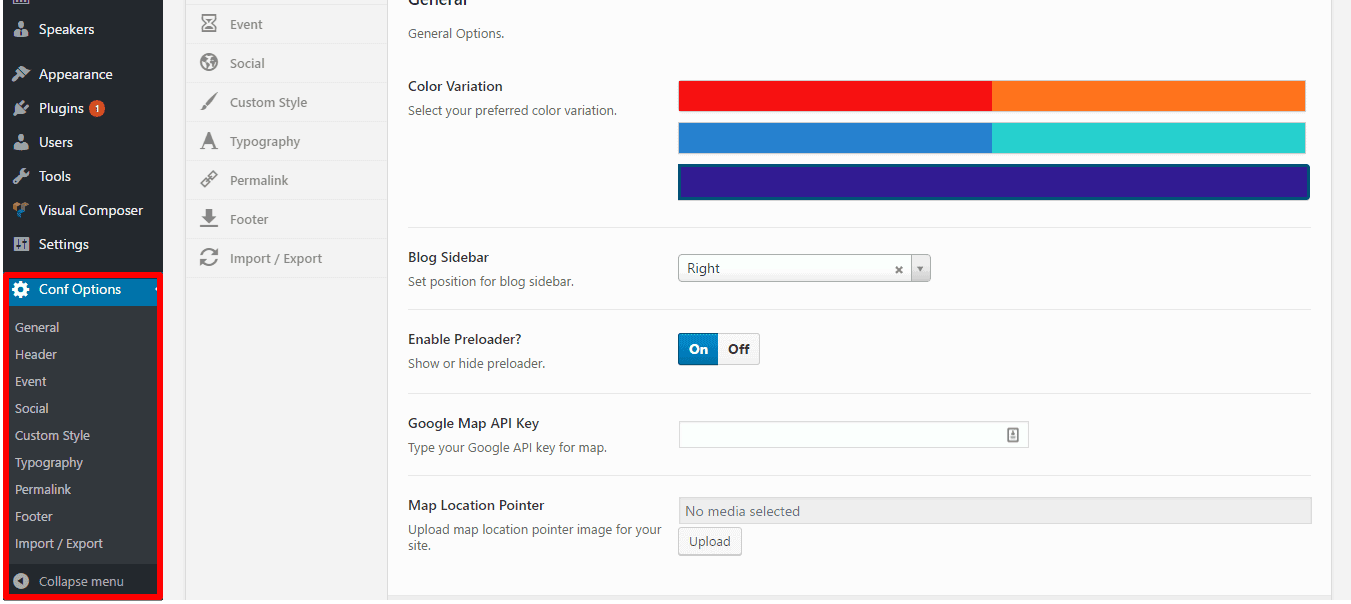
Task: Click the Collapse menu arrow icon
Action: tap(21, 582)
